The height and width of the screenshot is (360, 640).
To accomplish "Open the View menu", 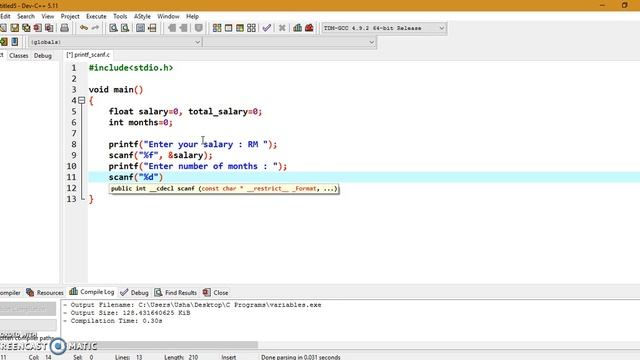I will (x=47, y=16).
